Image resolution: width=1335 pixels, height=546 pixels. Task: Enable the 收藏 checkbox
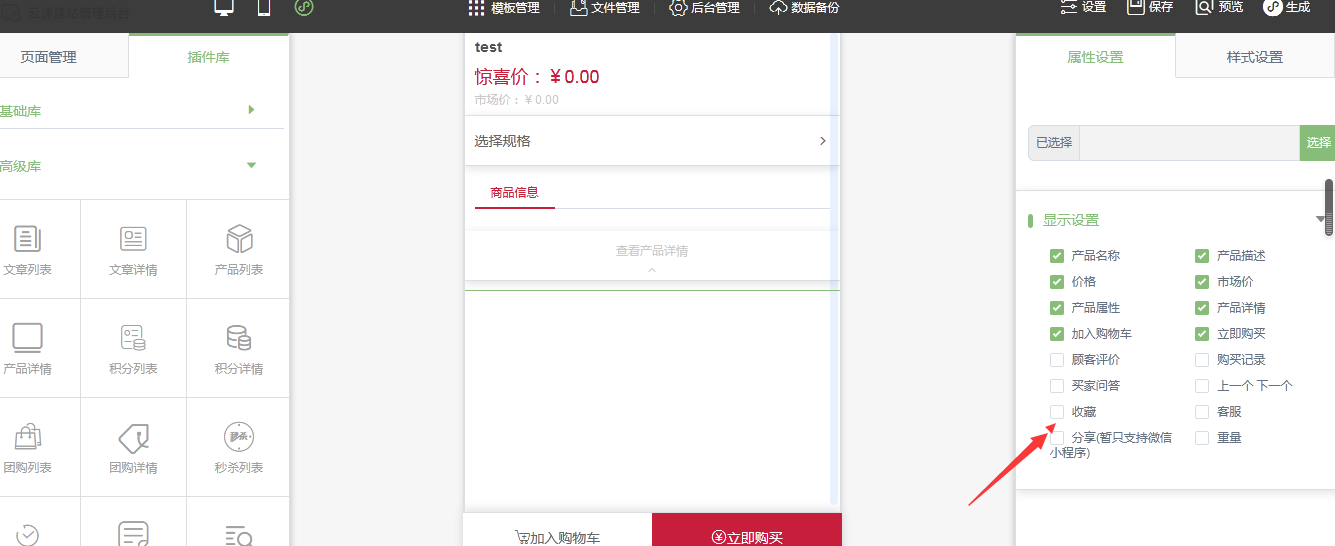pos(1057,412)
